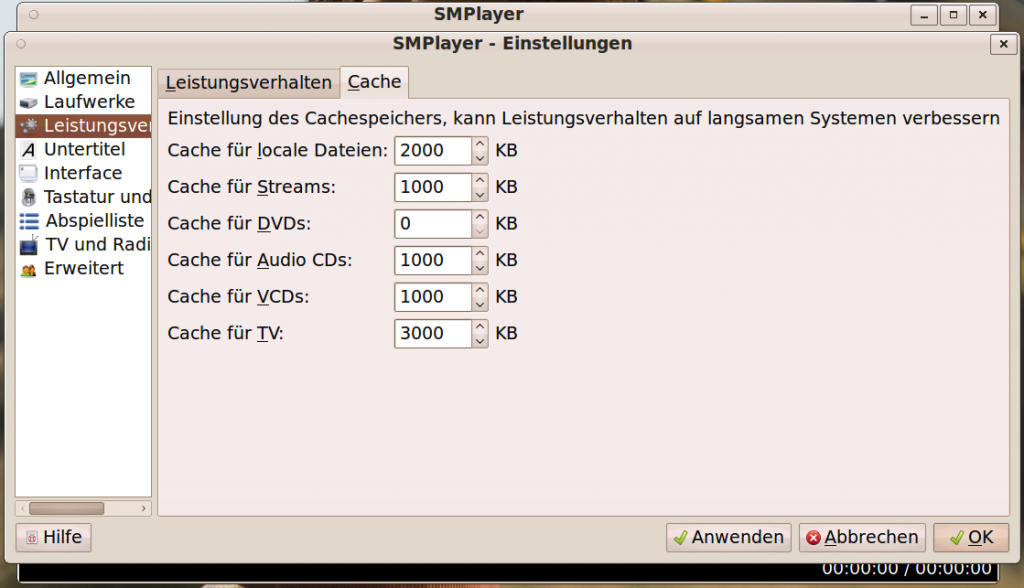Open the Laufwerke settings section

pyautogui.click(x=84, y=102)
